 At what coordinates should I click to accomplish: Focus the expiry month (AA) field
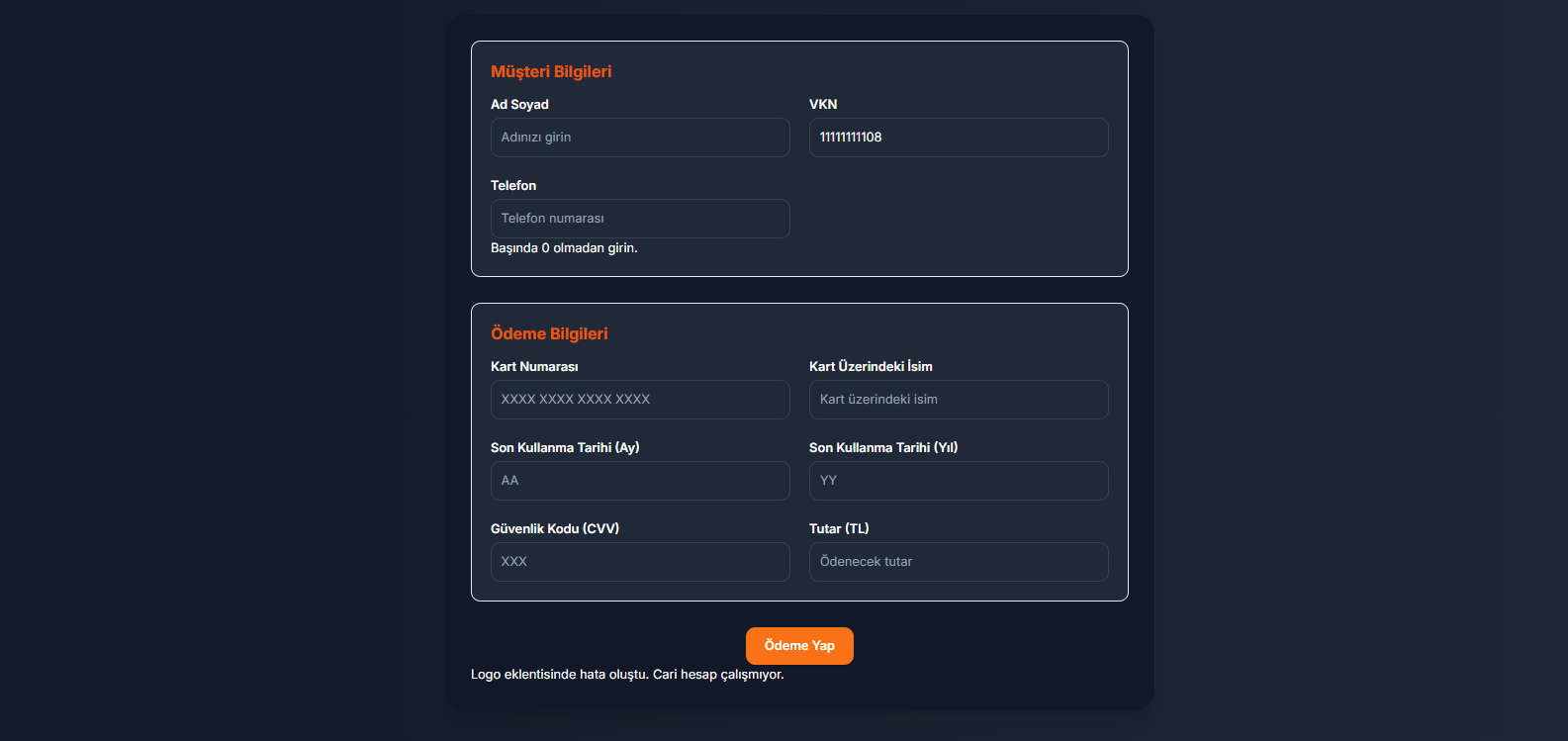pyautogui.click(x=640, y=481)
